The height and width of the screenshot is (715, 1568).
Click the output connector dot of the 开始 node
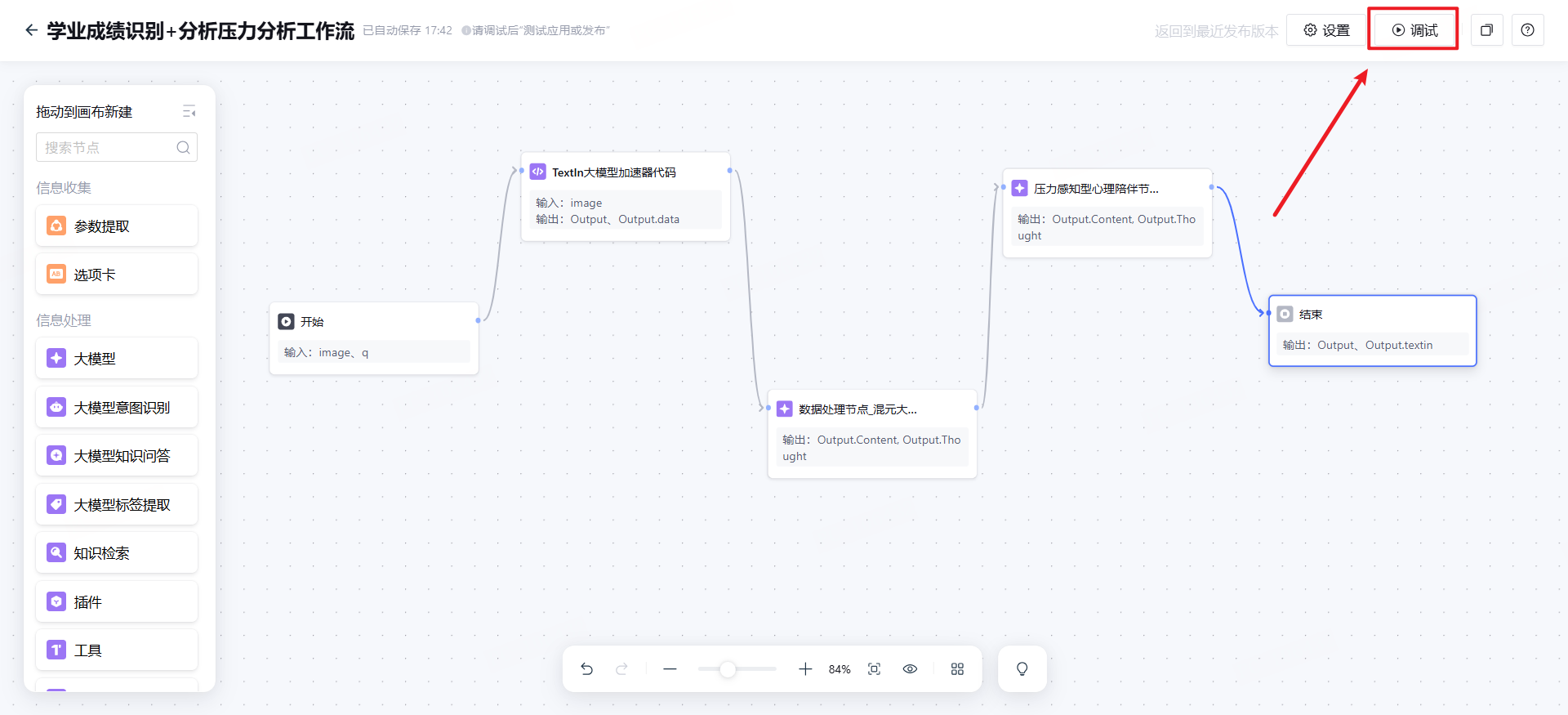479,320
